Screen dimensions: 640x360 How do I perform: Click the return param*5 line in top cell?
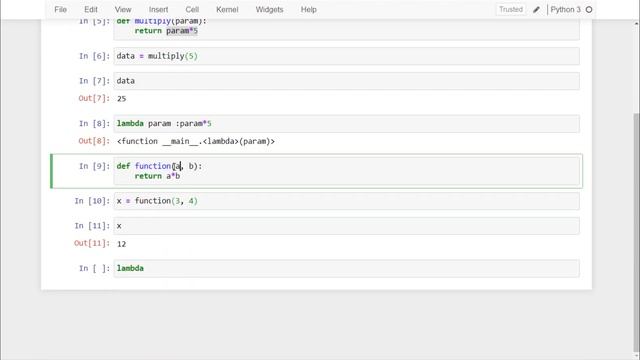(166, 31)
